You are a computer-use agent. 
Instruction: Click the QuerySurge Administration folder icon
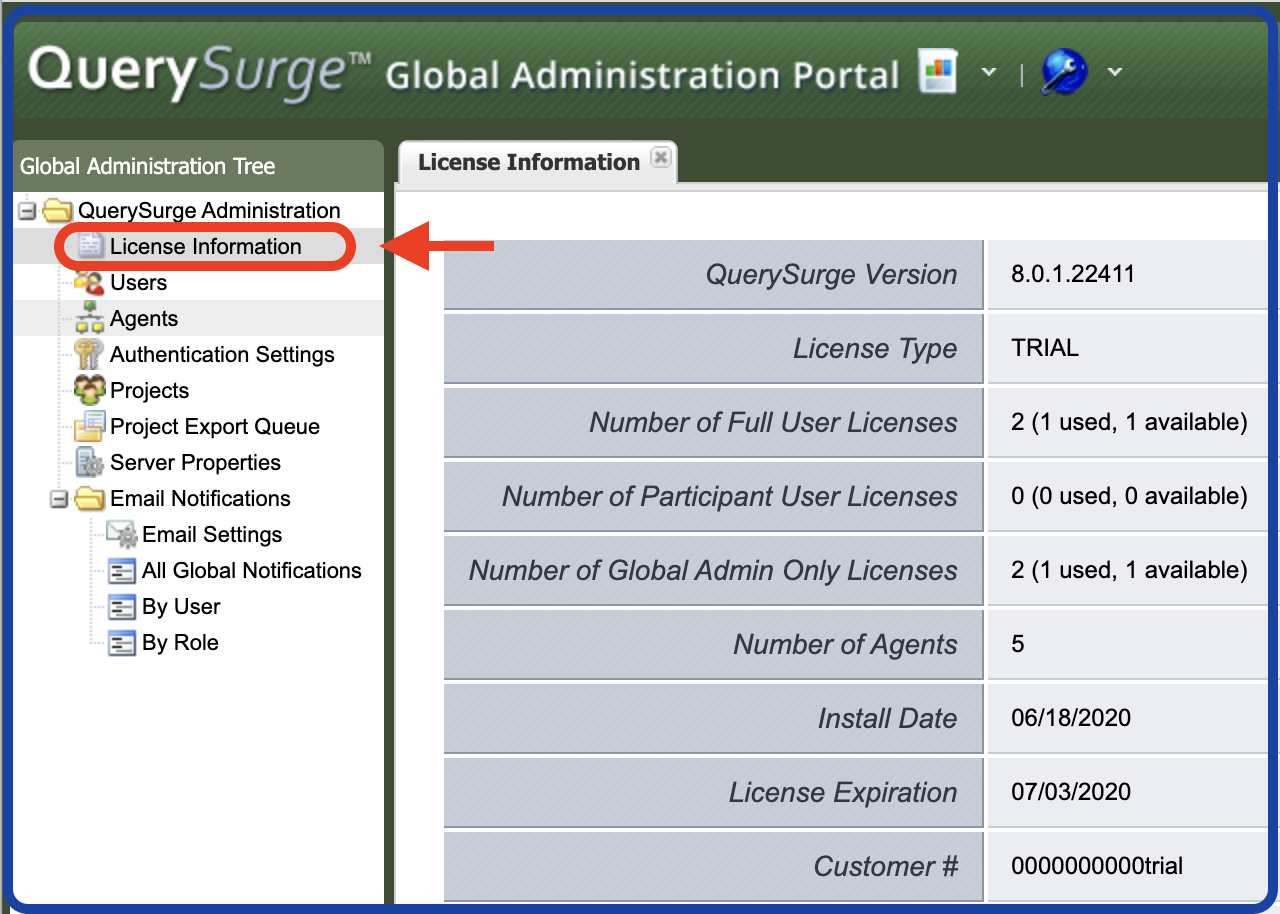[58, 211]
